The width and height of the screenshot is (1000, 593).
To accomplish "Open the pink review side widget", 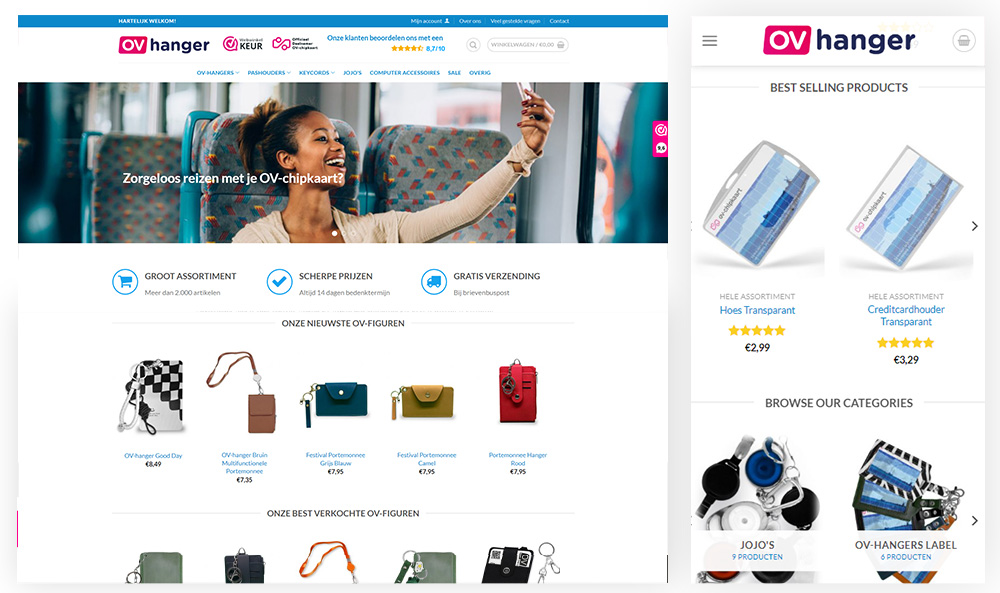I will [660, 138].
